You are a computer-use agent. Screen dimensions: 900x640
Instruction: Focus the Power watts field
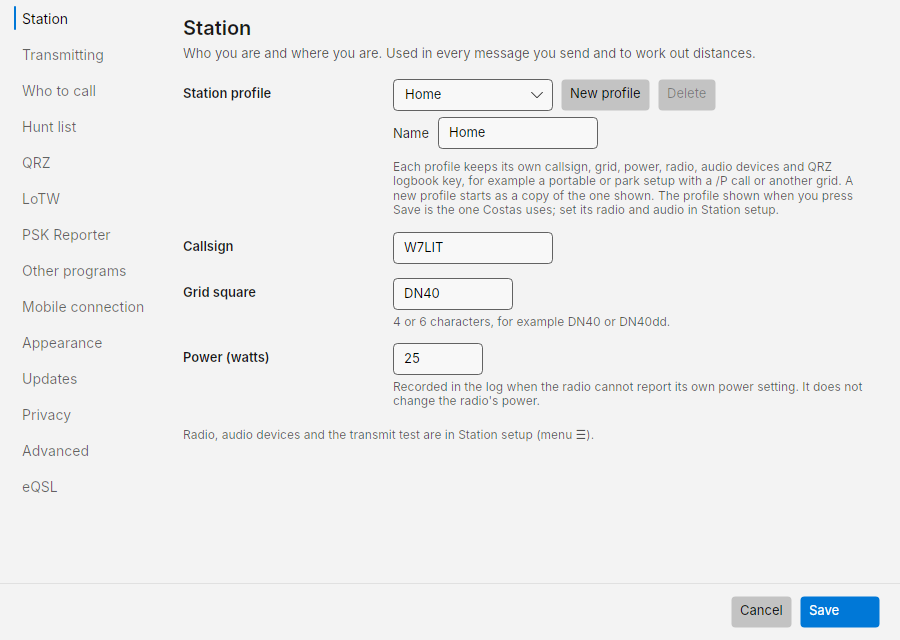point(437,359)
